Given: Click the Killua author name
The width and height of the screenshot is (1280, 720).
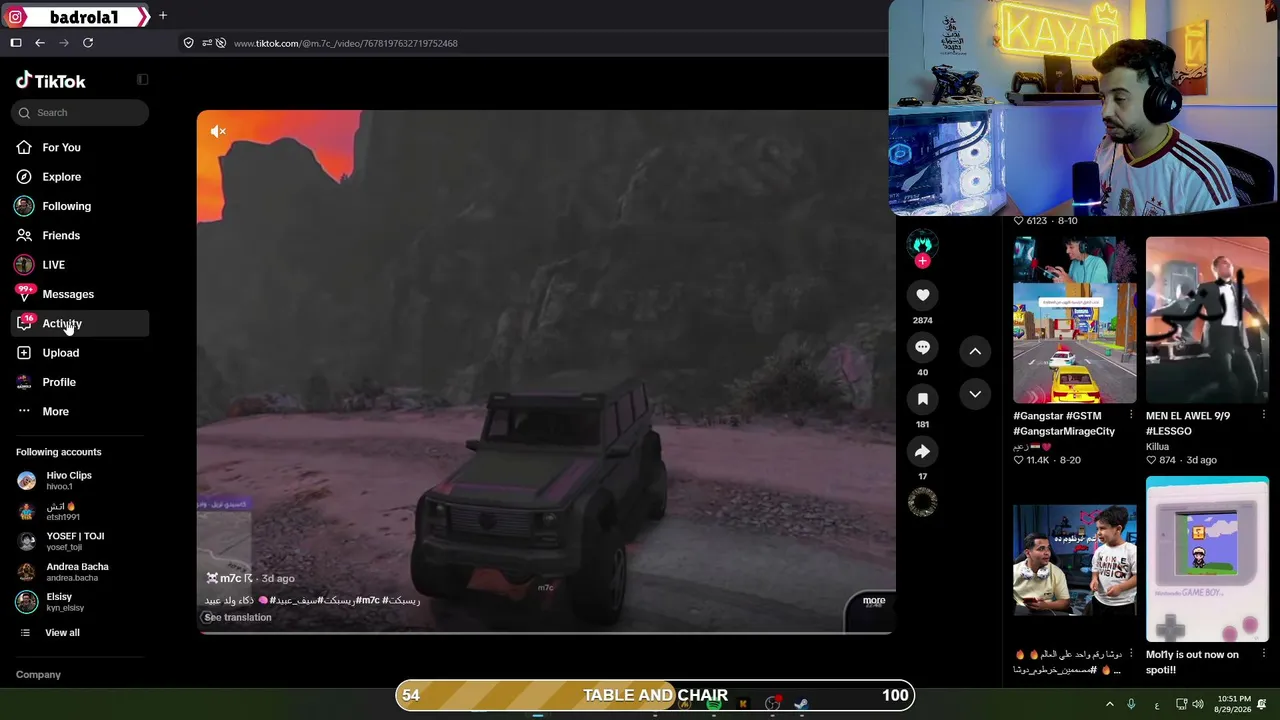Looking at the screenshot, I should 1157,447.
